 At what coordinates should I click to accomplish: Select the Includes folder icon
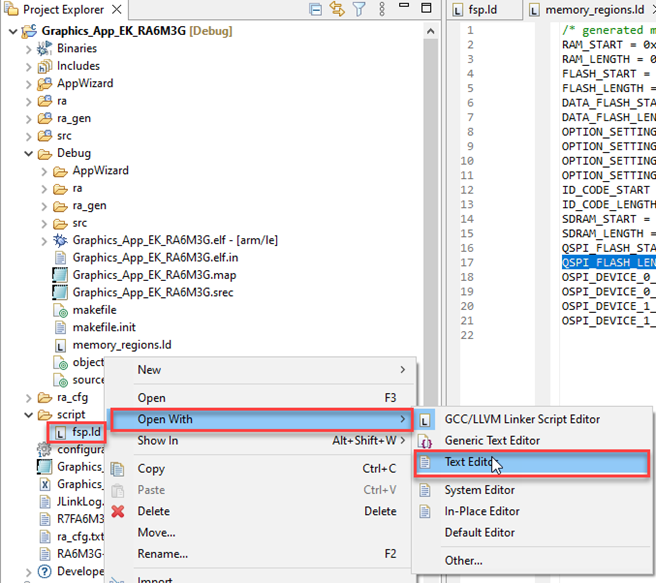pyautogui.click(x=44, y=66)
